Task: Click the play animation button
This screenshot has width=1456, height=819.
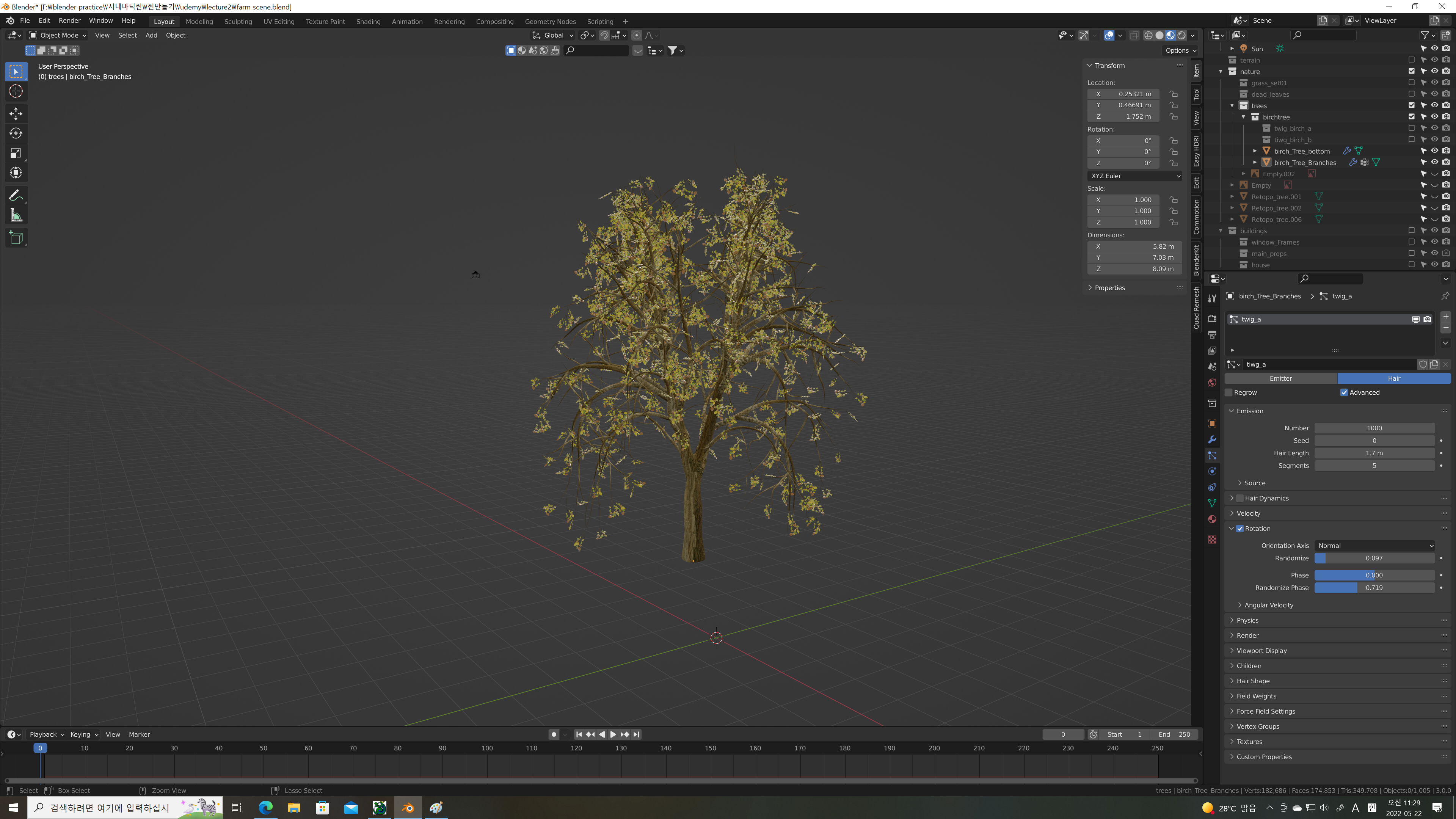Action: (613, 734)
